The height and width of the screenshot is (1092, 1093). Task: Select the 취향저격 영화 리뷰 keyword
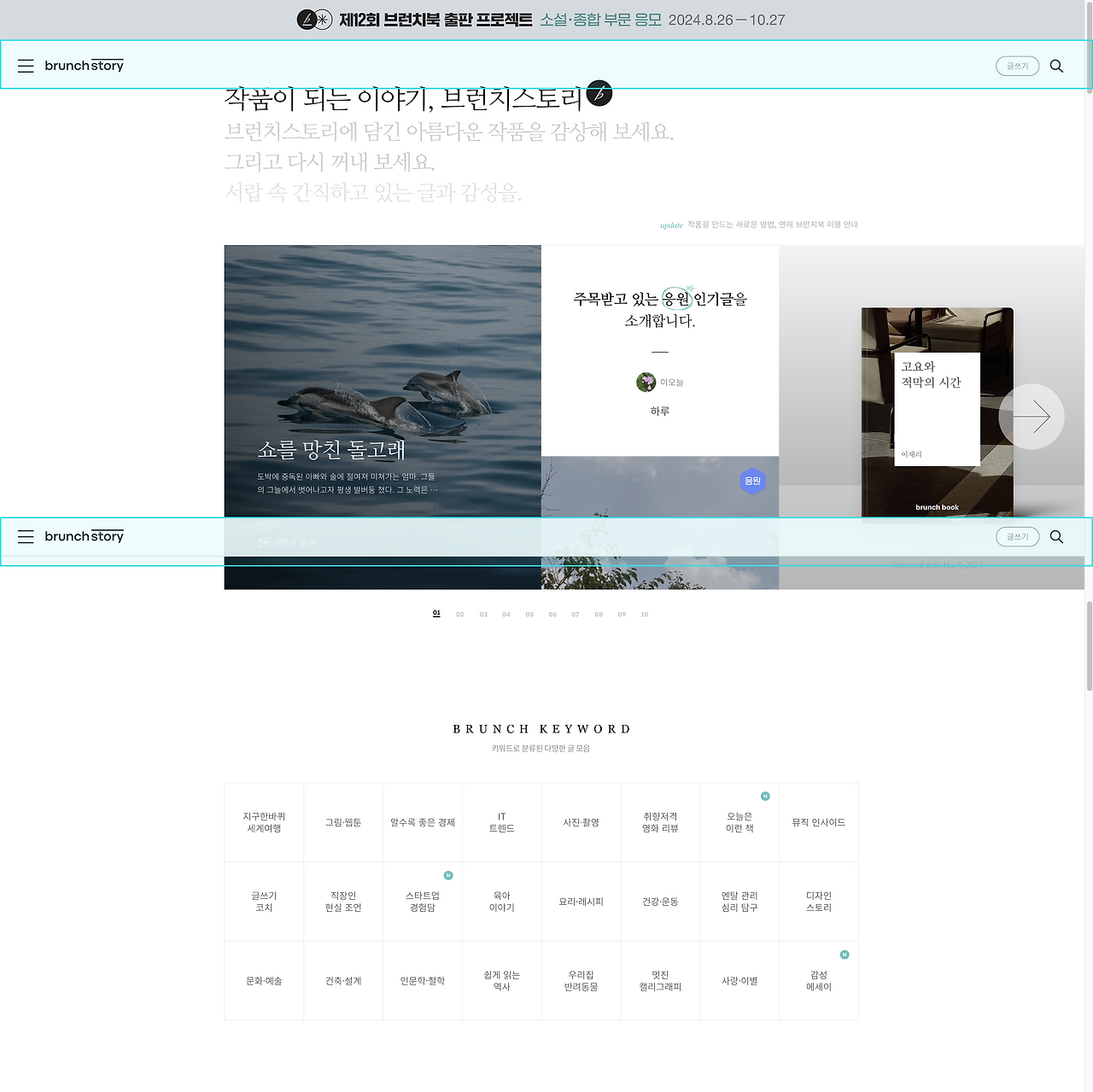[660, 822]
